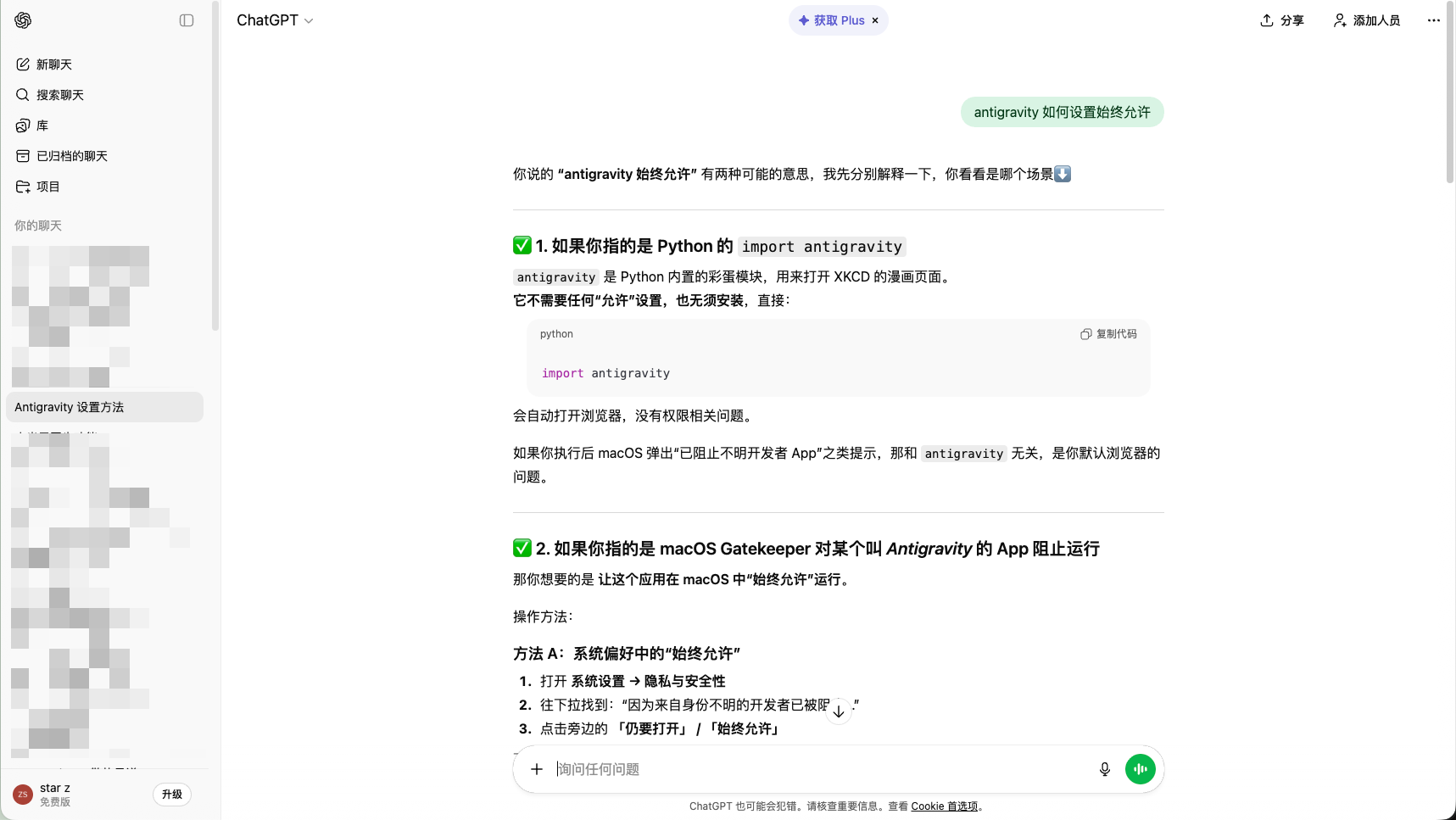Open search chats (搜索聊天)
Viewport: 1456px width, 820px height.
pyautogui.click(x=59, y=95)
